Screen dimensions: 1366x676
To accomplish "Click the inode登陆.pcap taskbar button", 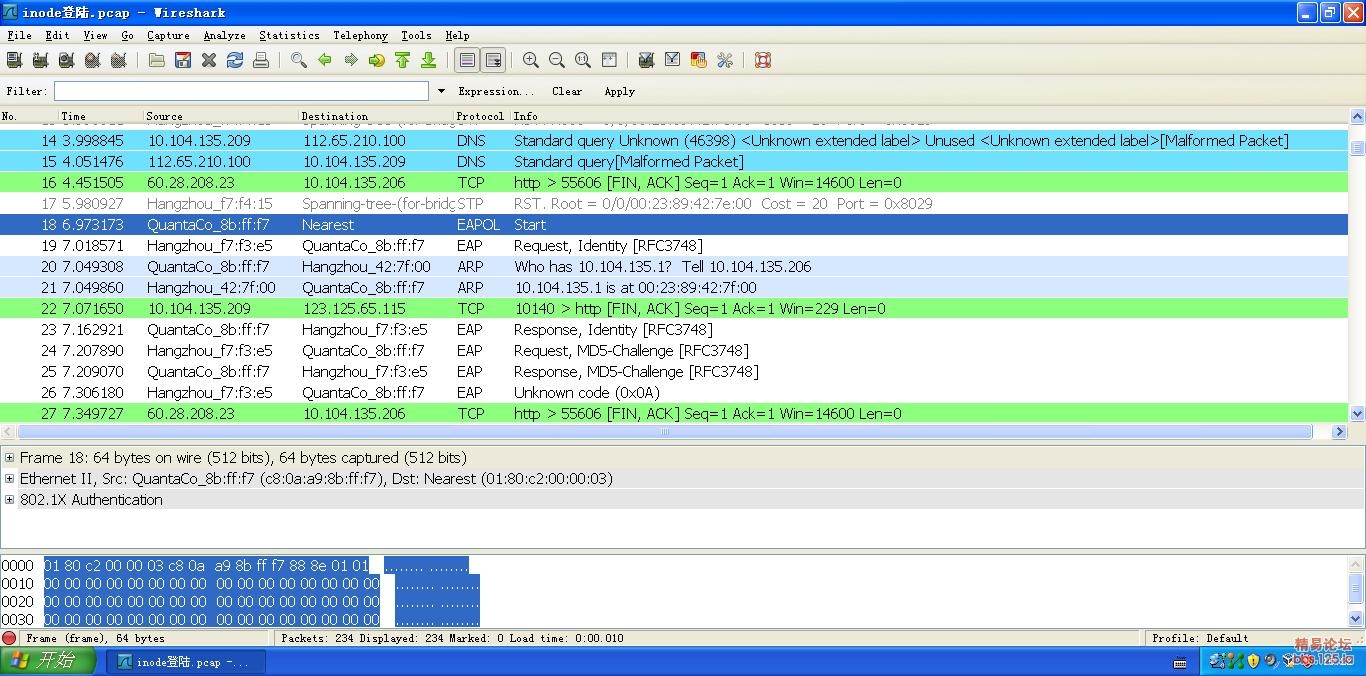I will (x=185, y=662).
